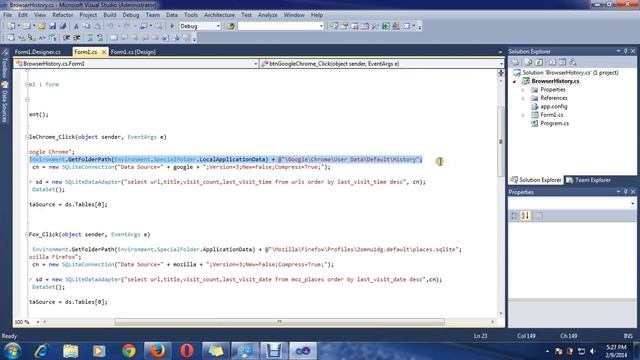The image size is (640, 360).
Task: Click the Categorized icon in Properties panel
Action: click(x=515, y=216)
